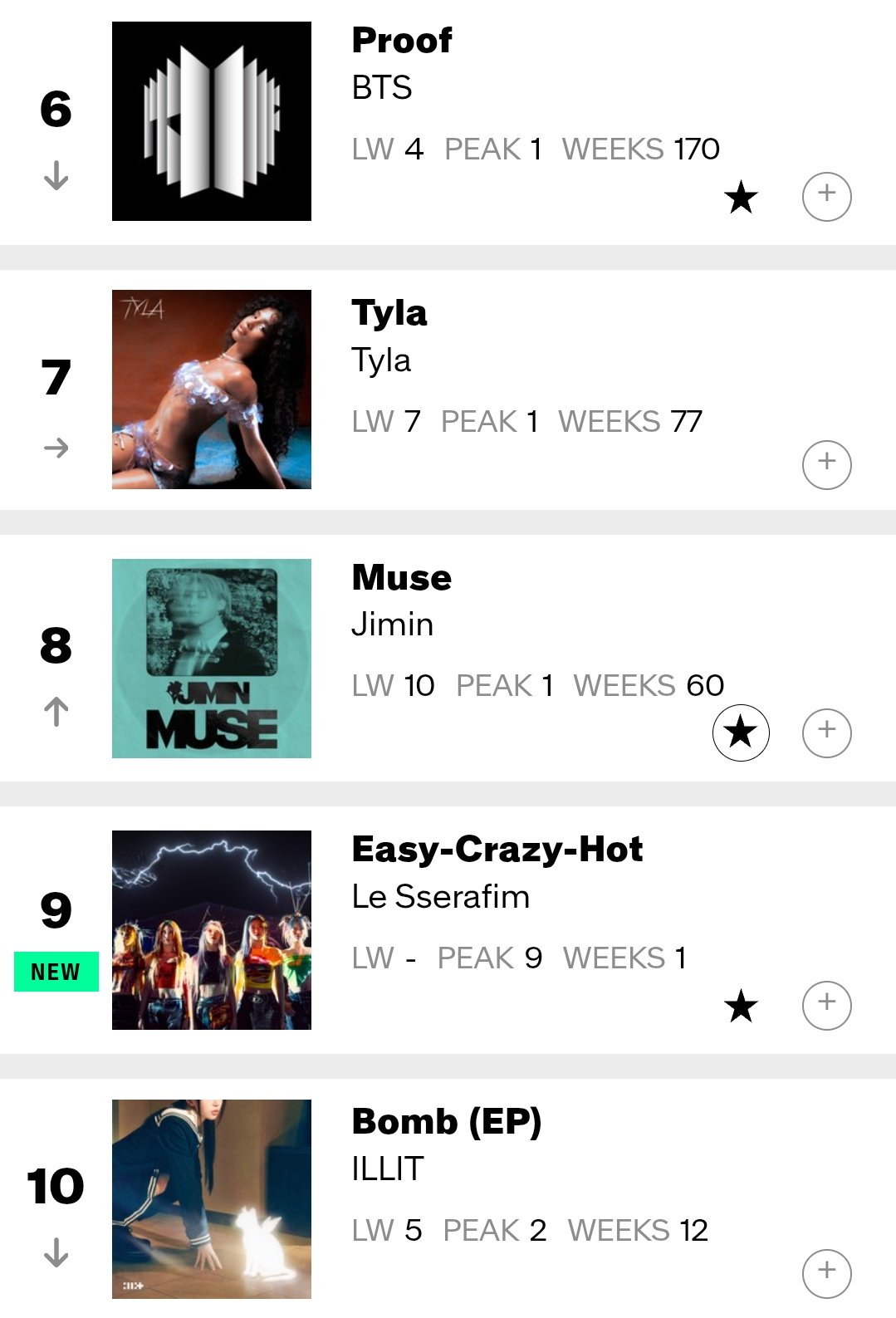Open the Tyla album cover thumbnail
896x1318 pixels.
[212, 390]
